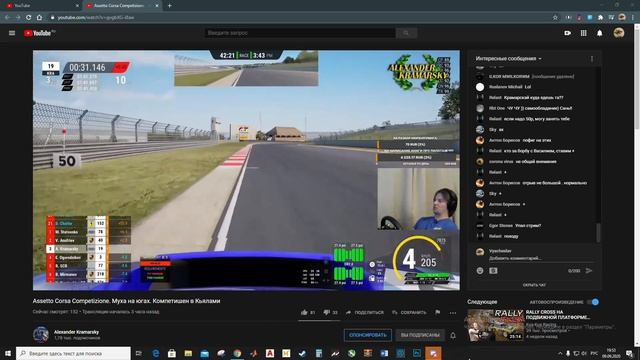Screen dimensions: 640x360
Task: Open the Windows action center notifications
Action: click(629, 353)
